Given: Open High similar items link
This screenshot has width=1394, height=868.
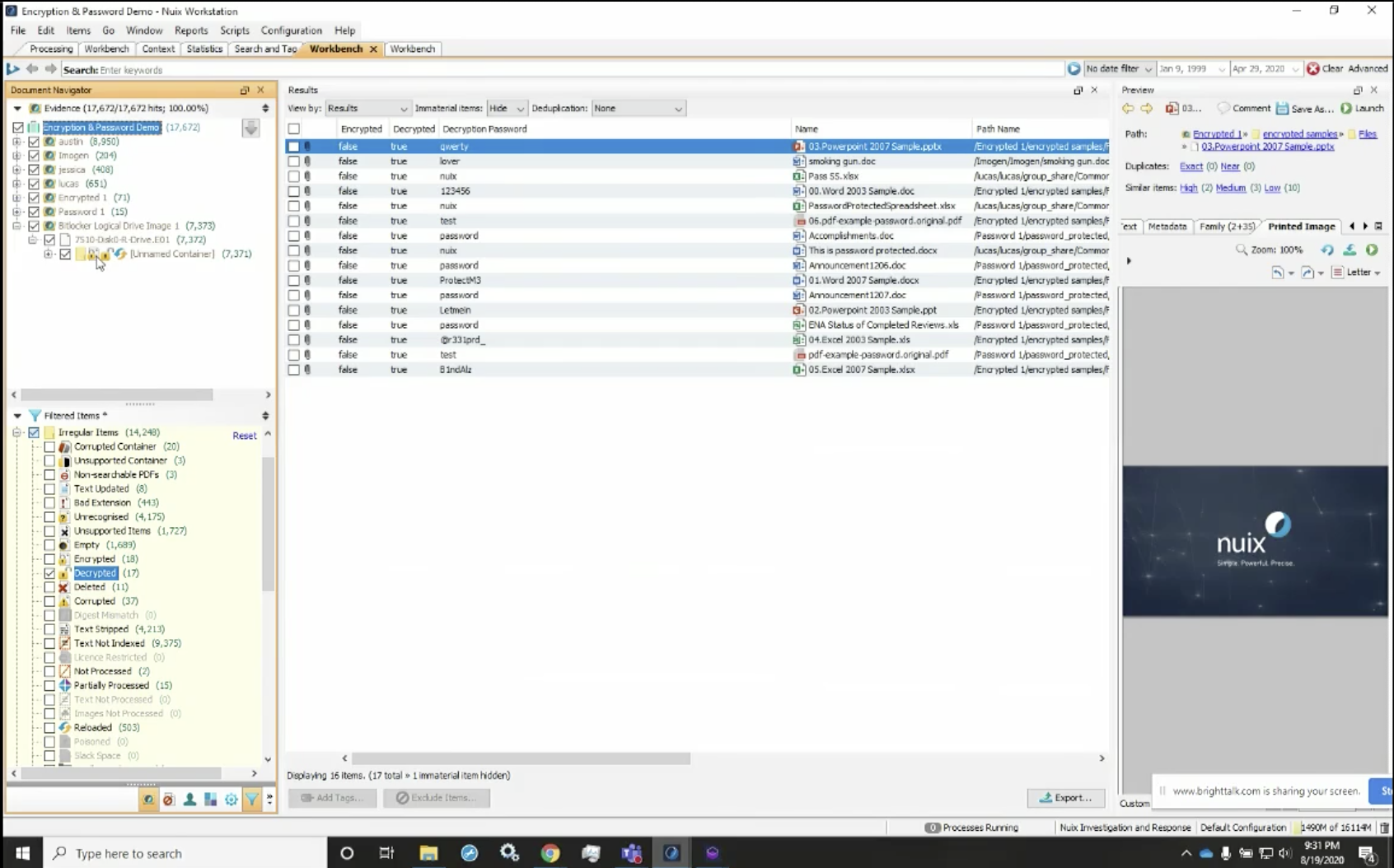Looking at the screenshot, I should point(1188,188).
